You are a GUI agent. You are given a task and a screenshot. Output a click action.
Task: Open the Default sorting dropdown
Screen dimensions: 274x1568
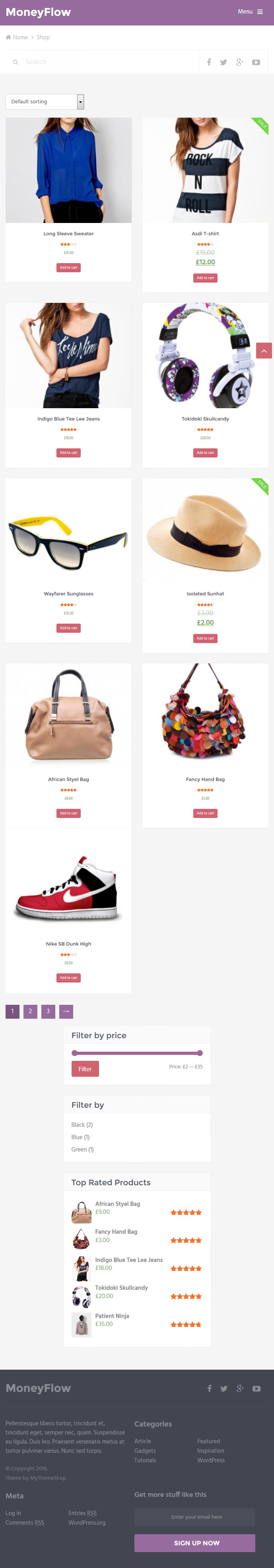click(x=45, y=102)
